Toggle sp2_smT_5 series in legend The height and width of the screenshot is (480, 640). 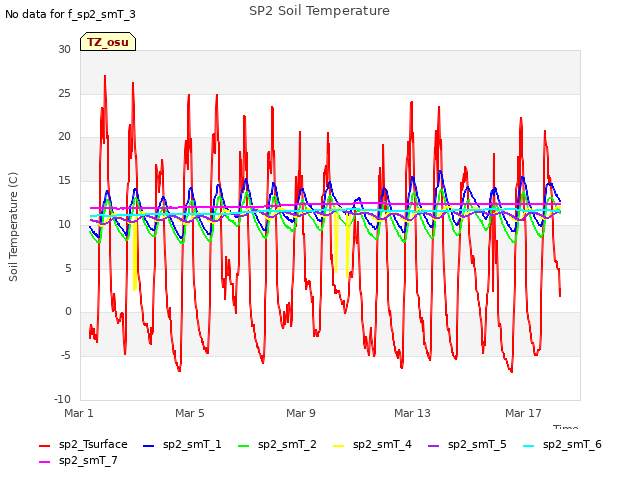point(467,444)
